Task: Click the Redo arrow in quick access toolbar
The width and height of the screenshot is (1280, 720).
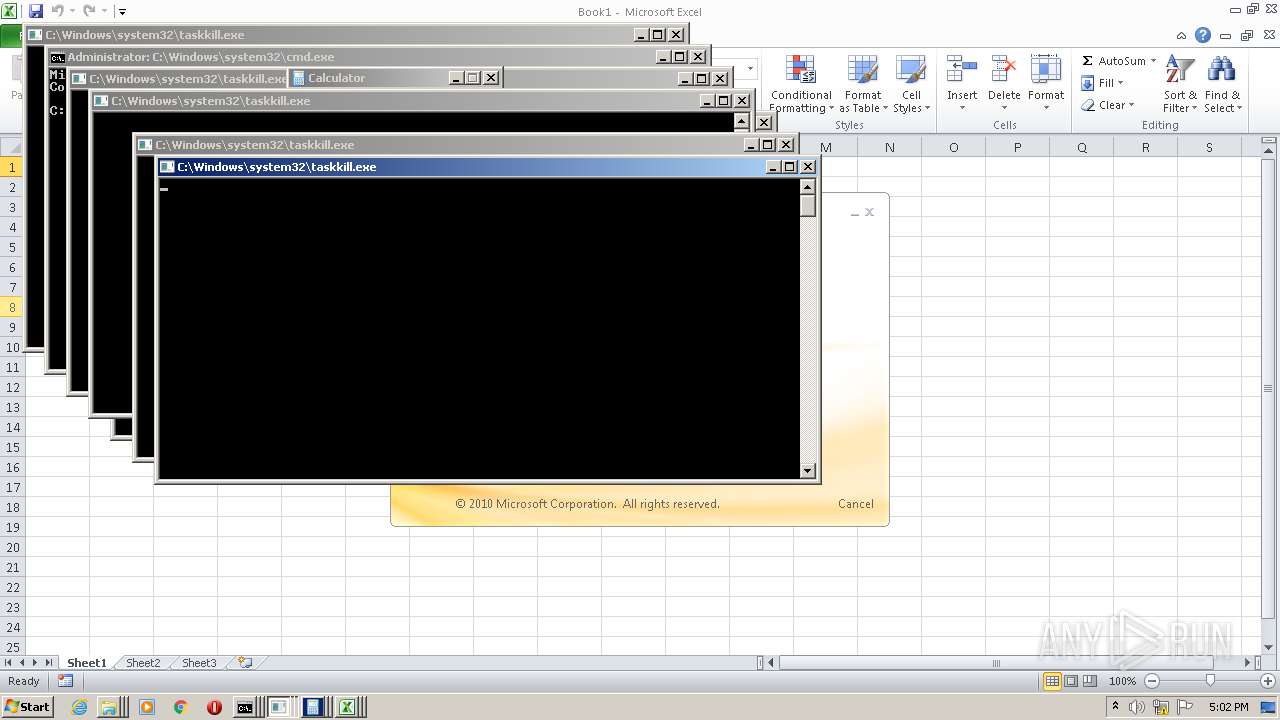Action: pos(89,11)
